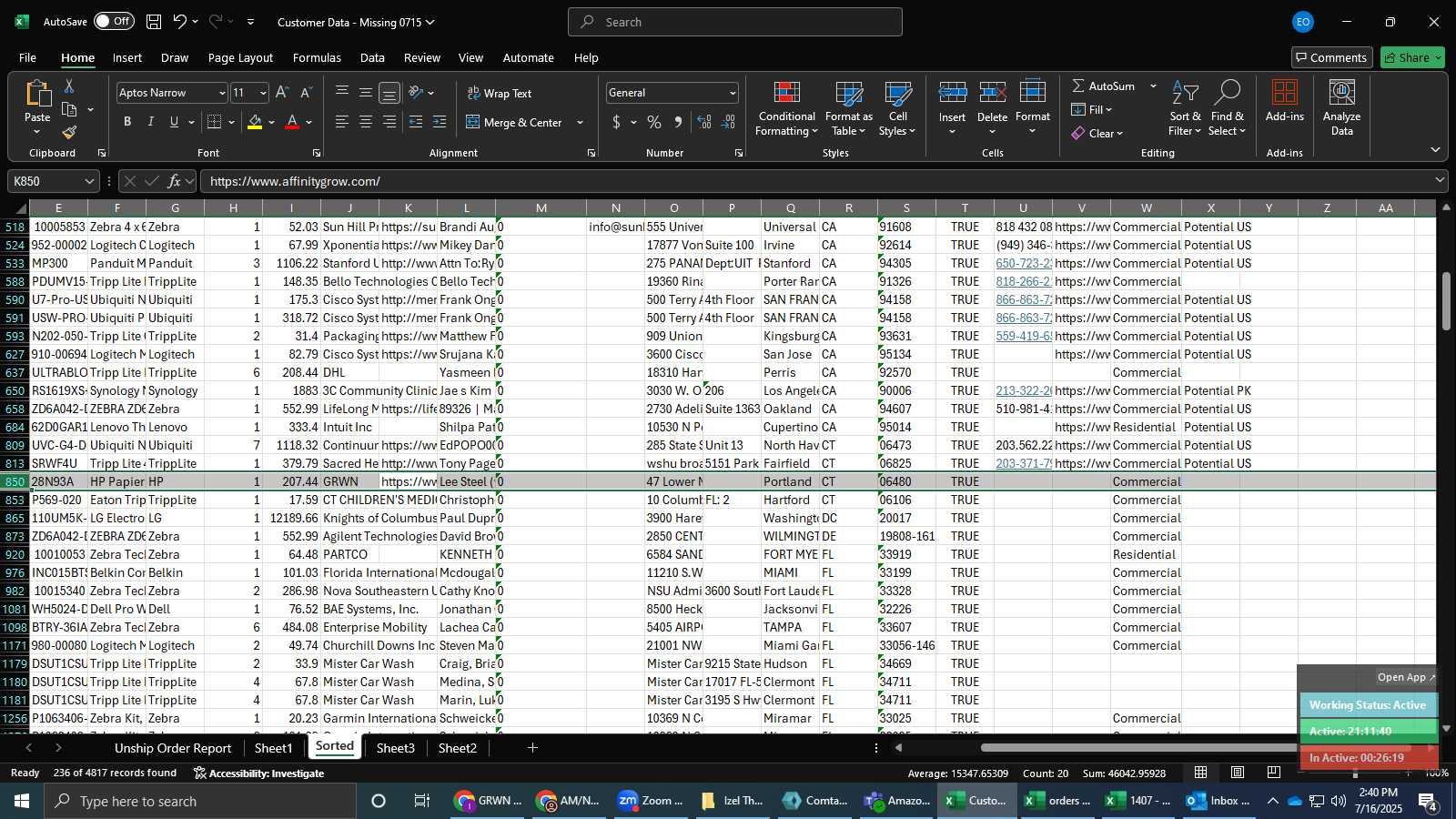
Task: Apply Comma Style format
Action: [x=678, y=122]
